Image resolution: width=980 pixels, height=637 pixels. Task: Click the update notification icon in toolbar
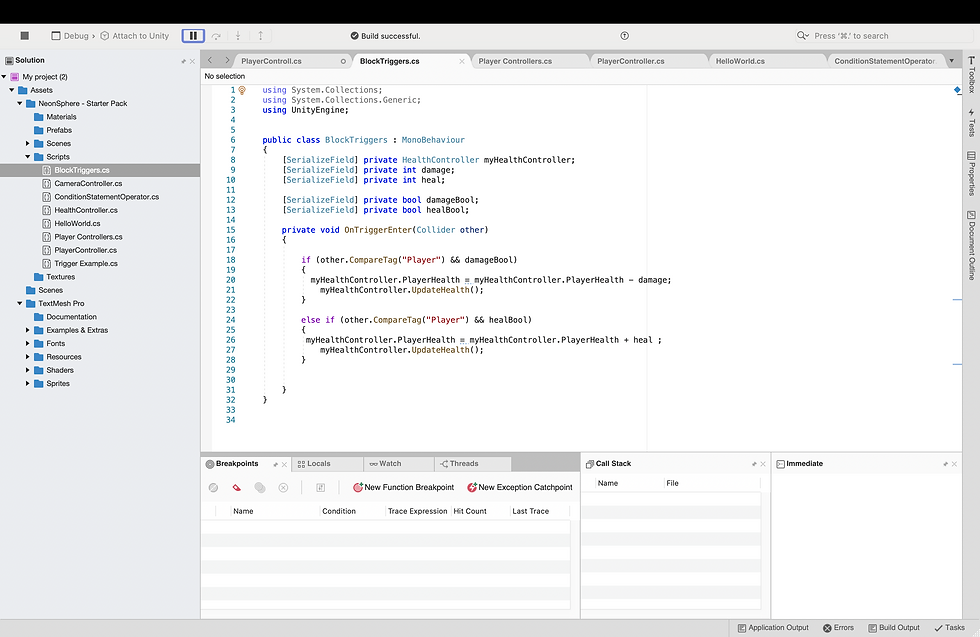tap(625, 36)
